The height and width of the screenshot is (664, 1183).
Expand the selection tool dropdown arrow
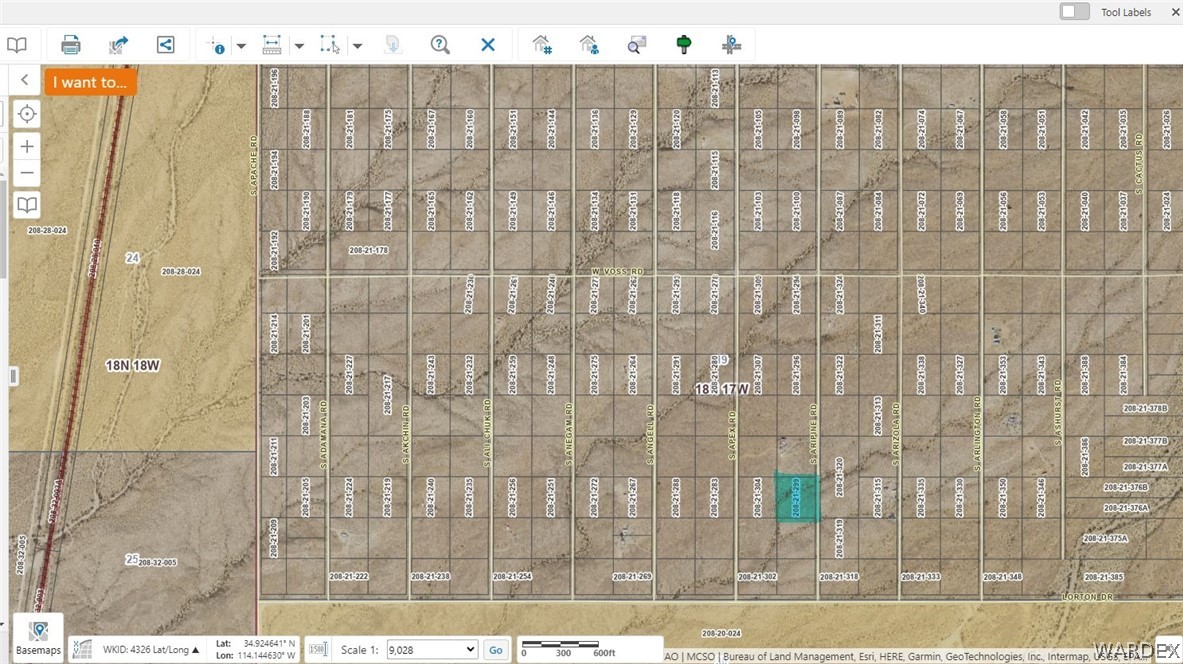coord(358,45)
